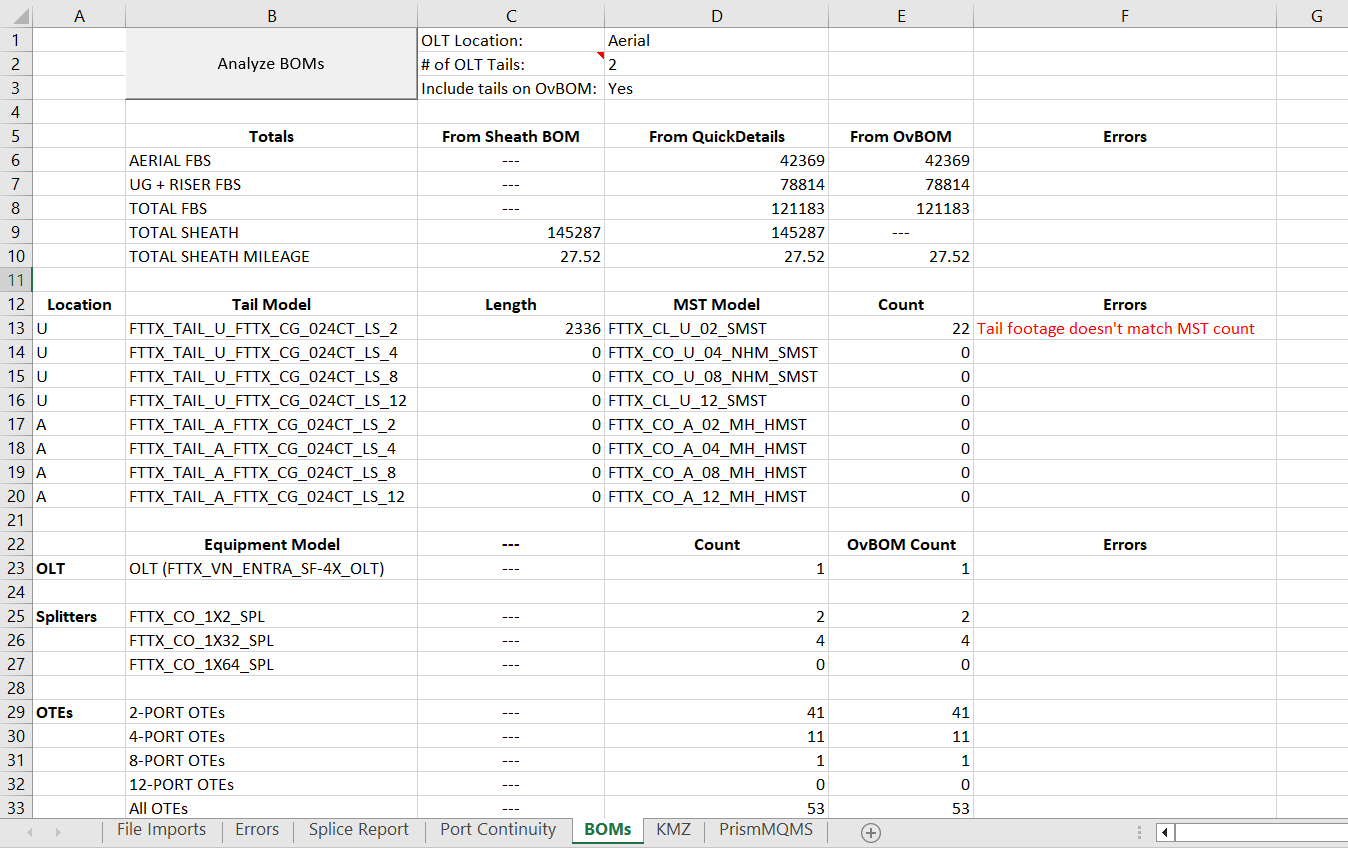
Task: Select the QuickDetails value 42369
Action: [x=716, y=161]
